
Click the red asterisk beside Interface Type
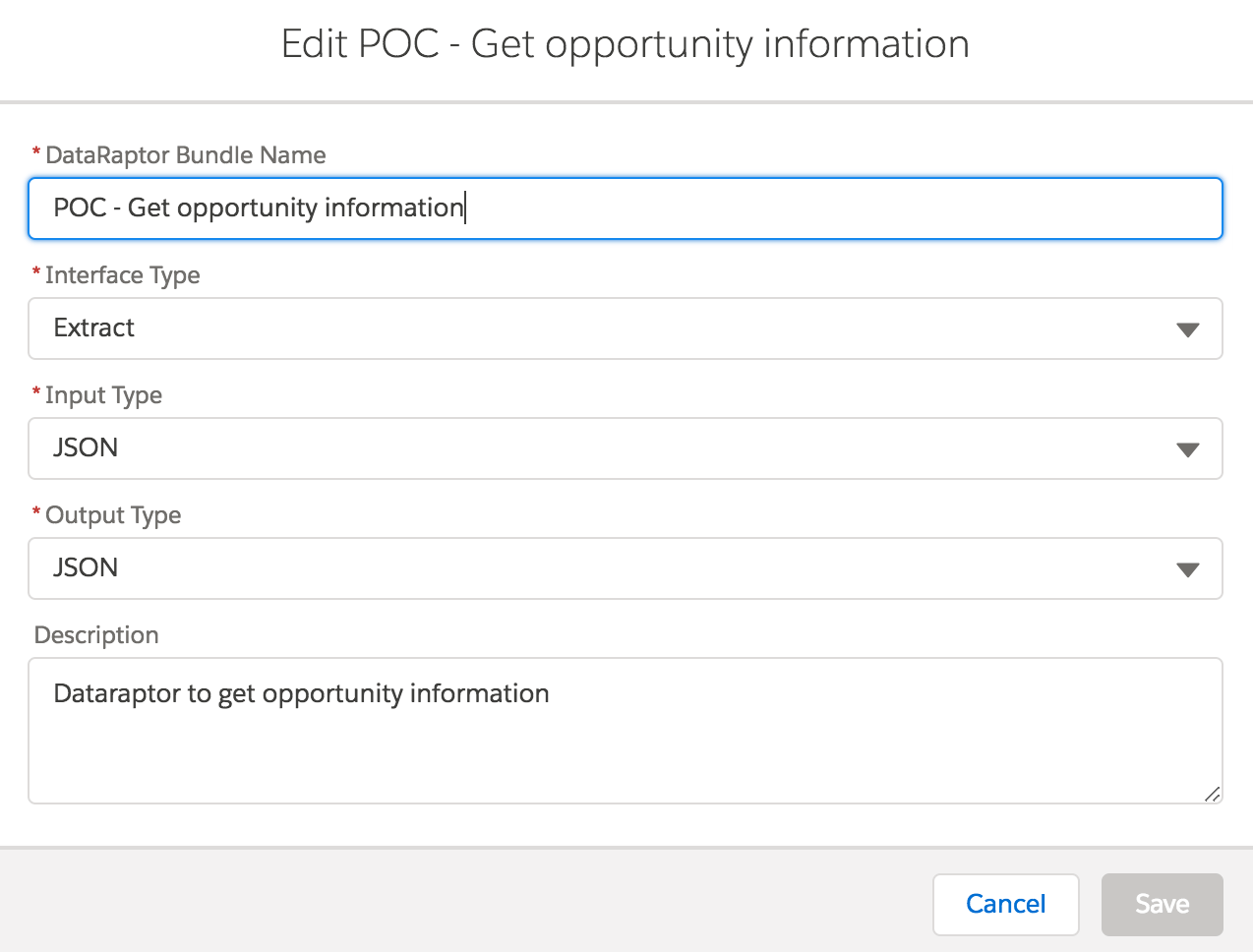[36, 274]
